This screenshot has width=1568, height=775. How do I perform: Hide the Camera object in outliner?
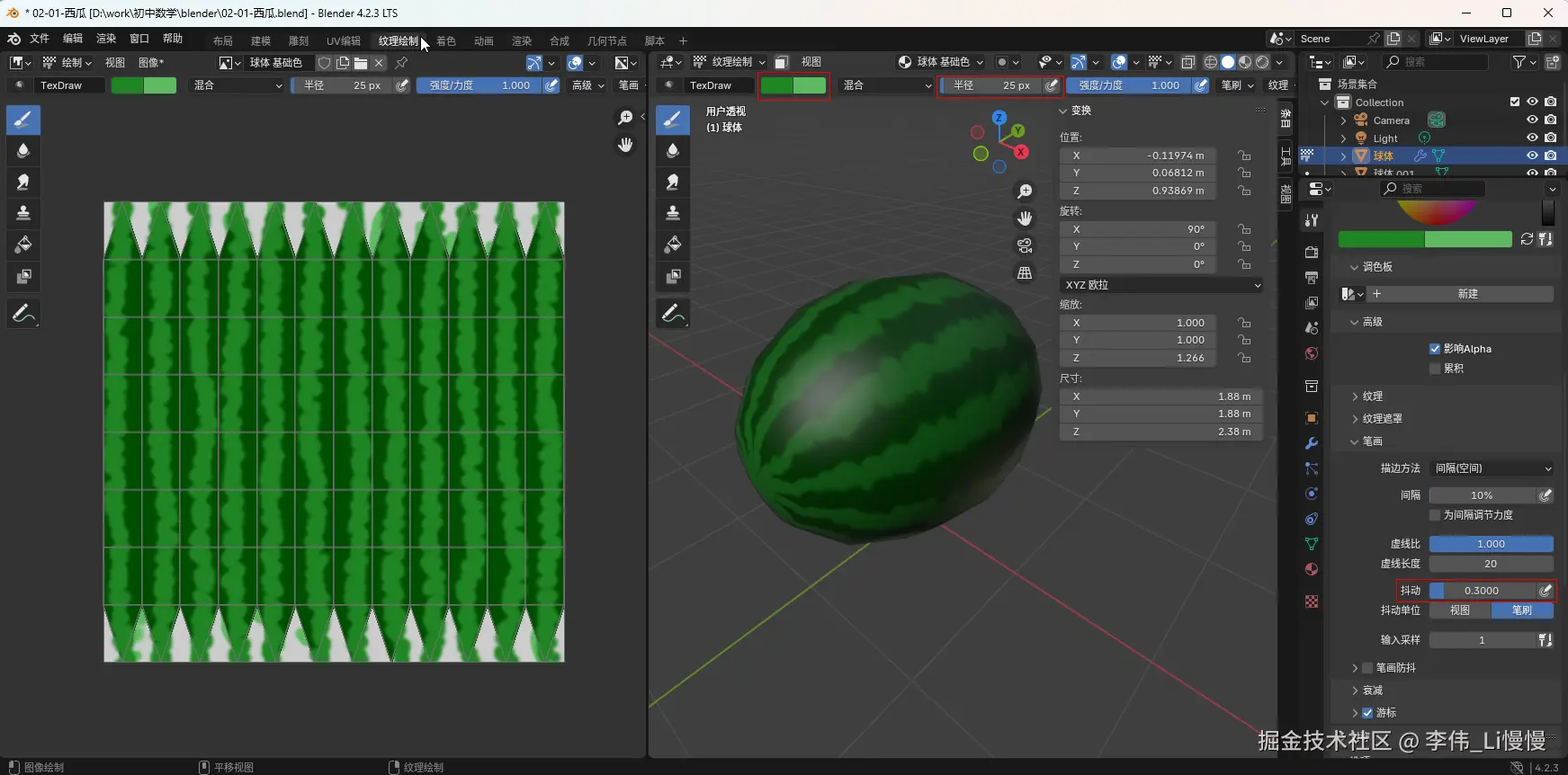tap(1532, 120)
